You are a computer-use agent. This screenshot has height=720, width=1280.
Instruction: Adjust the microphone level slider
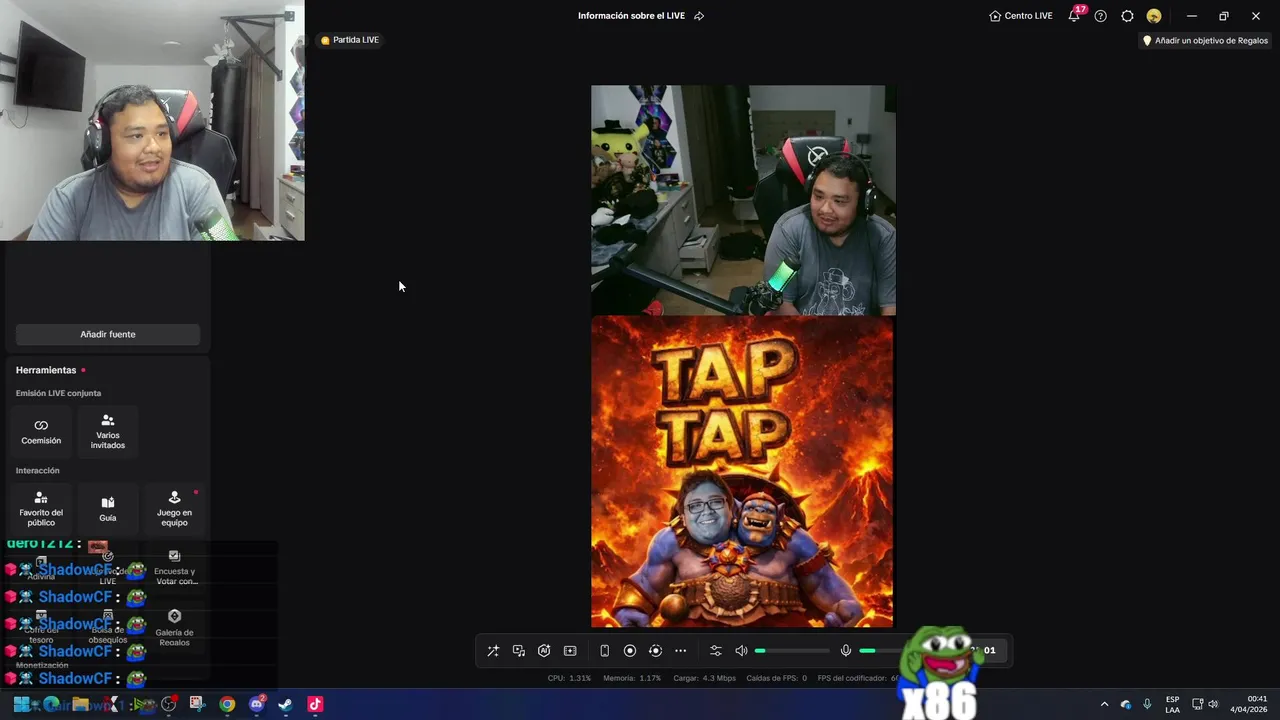(x=882, y=651)
